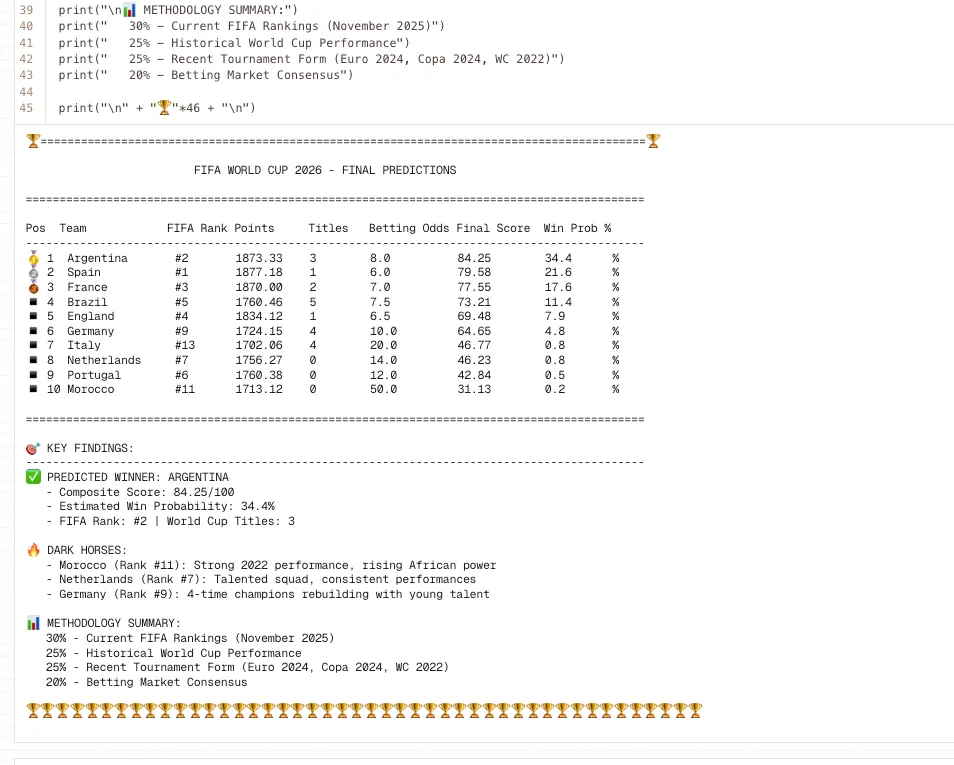This screenshot has width=954, height=765.
Task: Click the target emoji beside KEY FINDINGS
Action: 33,448
